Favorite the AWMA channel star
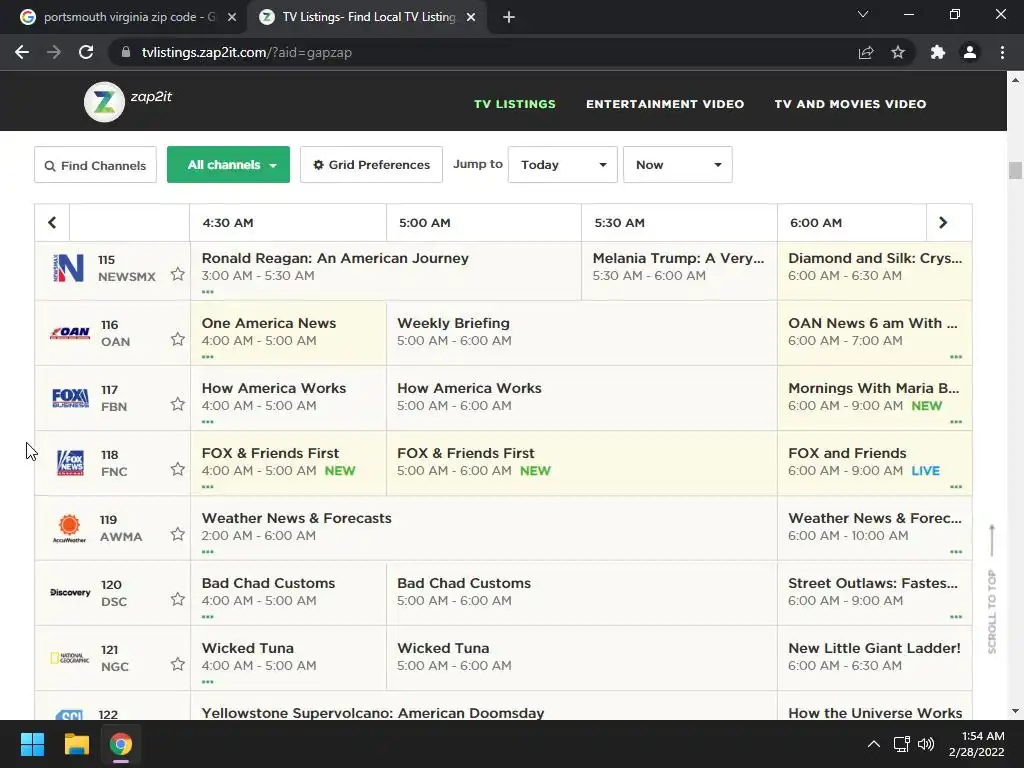This screenshot has width=1024, height=768. click(x=178, y=534)
